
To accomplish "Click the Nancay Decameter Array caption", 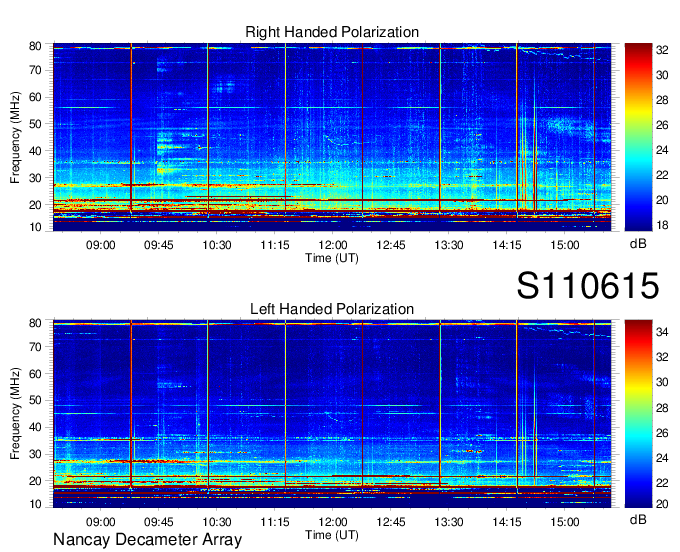I will (x=147, y=540).
